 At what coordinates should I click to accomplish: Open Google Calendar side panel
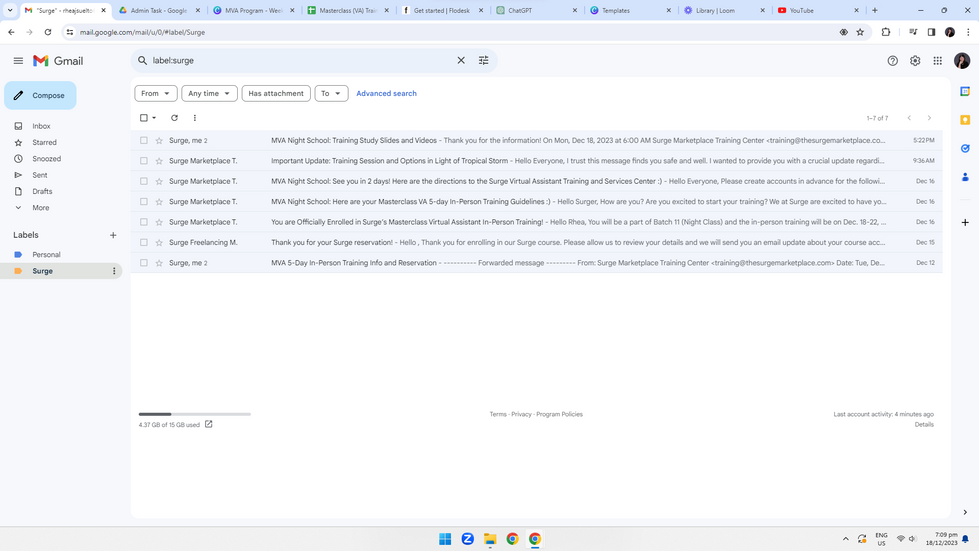965,91
